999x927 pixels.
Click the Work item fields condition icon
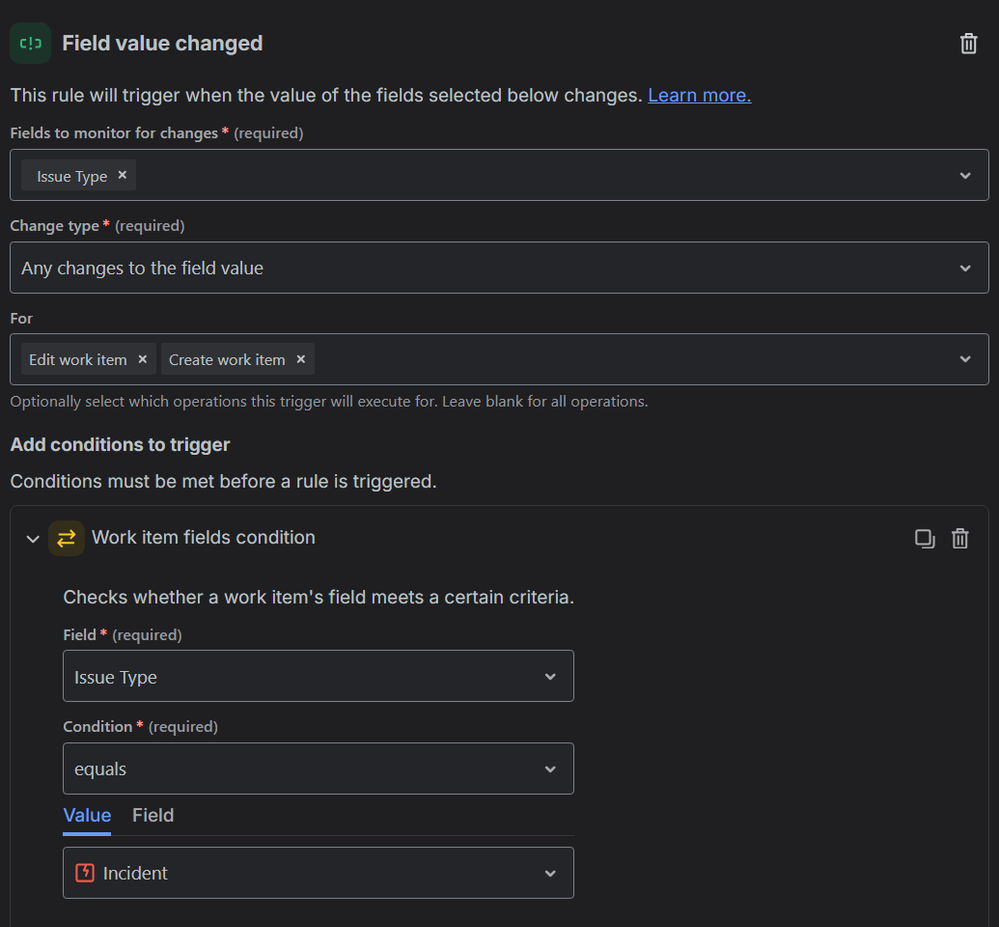click(x=66, y=538)
